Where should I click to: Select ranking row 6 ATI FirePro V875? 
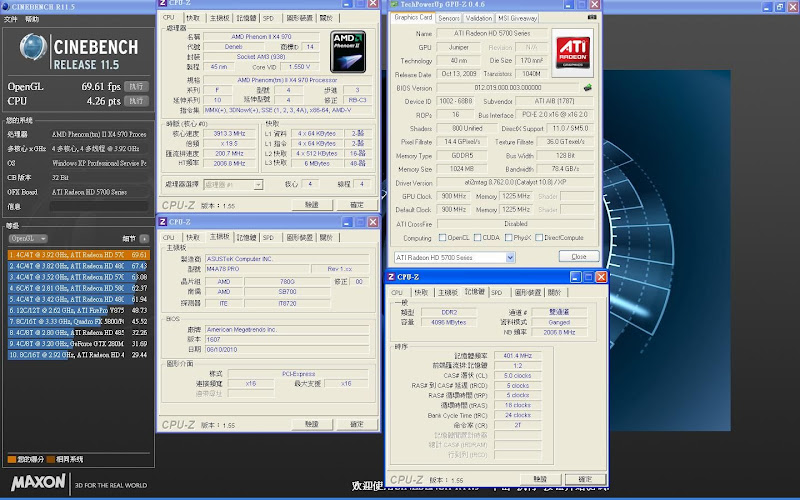(x=79, y=310)
